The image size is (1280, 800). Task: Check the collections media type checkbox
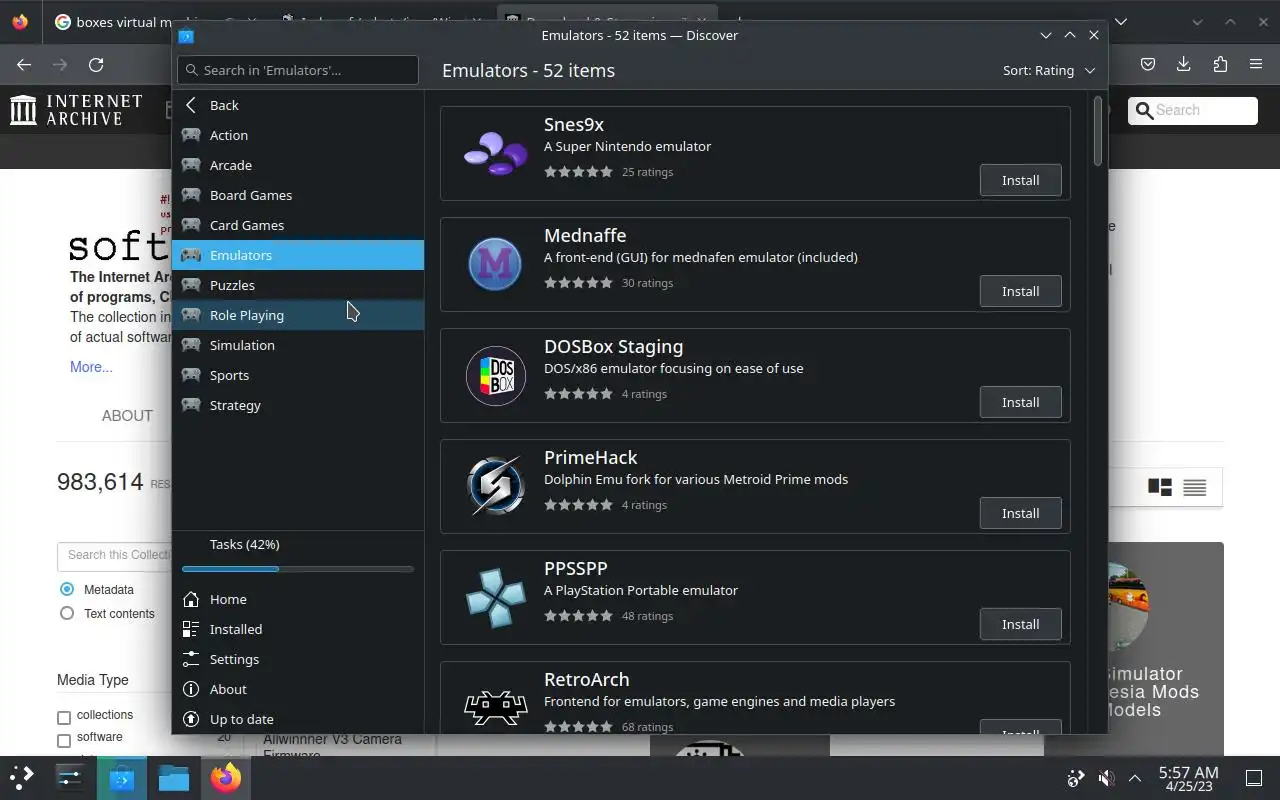click(64, 717)
